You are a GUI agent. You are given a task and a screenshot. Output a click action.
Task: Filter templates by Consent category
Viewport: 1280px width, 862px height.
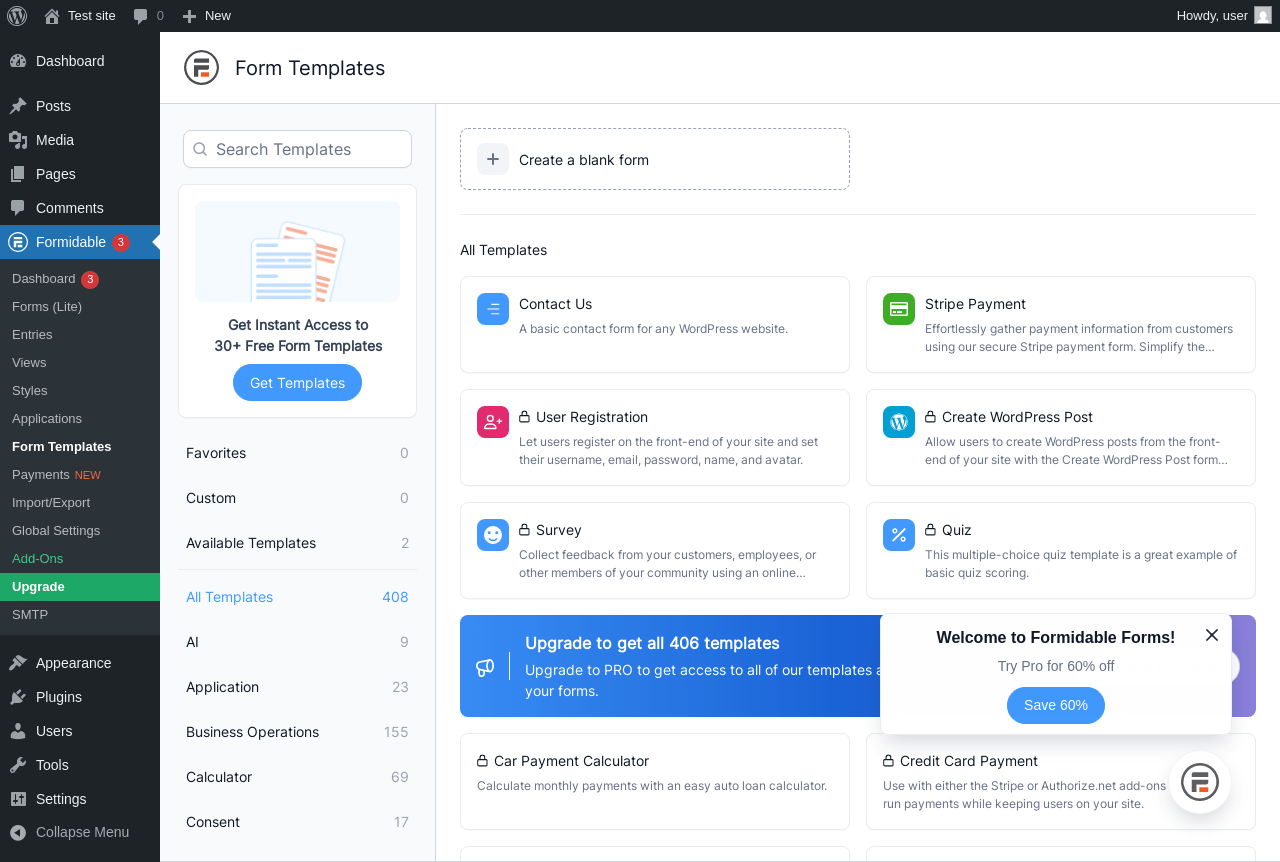297,822
